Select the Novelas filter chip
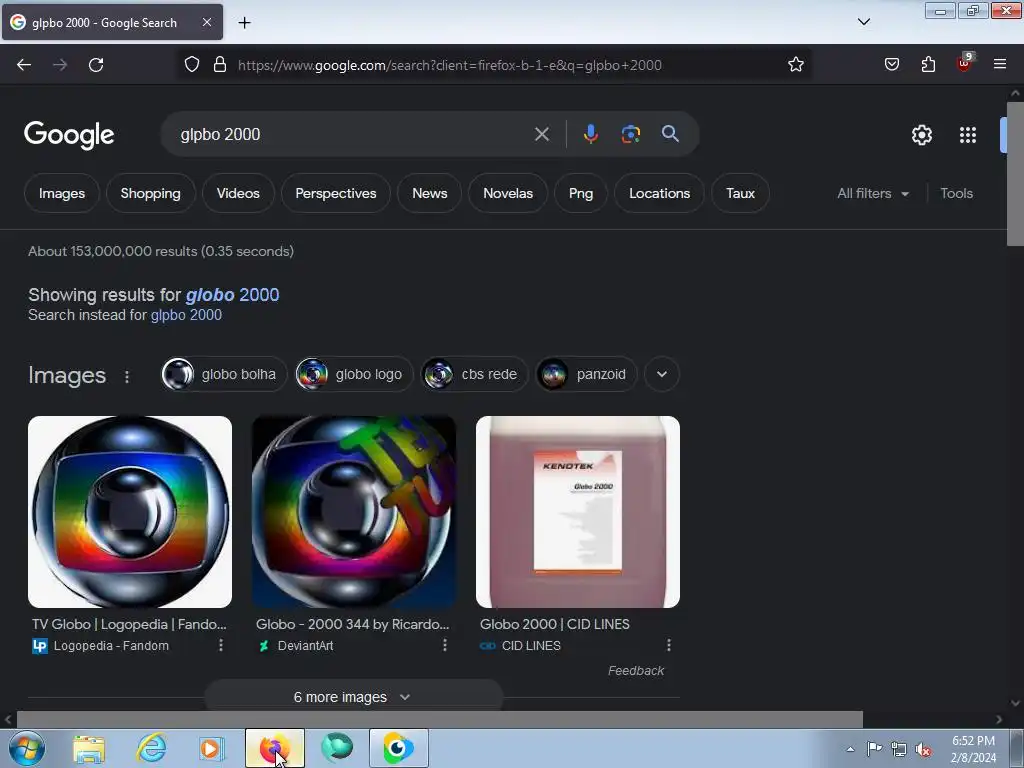The height and width of the screenshot is (768, 1024). [x=507, y=193]
